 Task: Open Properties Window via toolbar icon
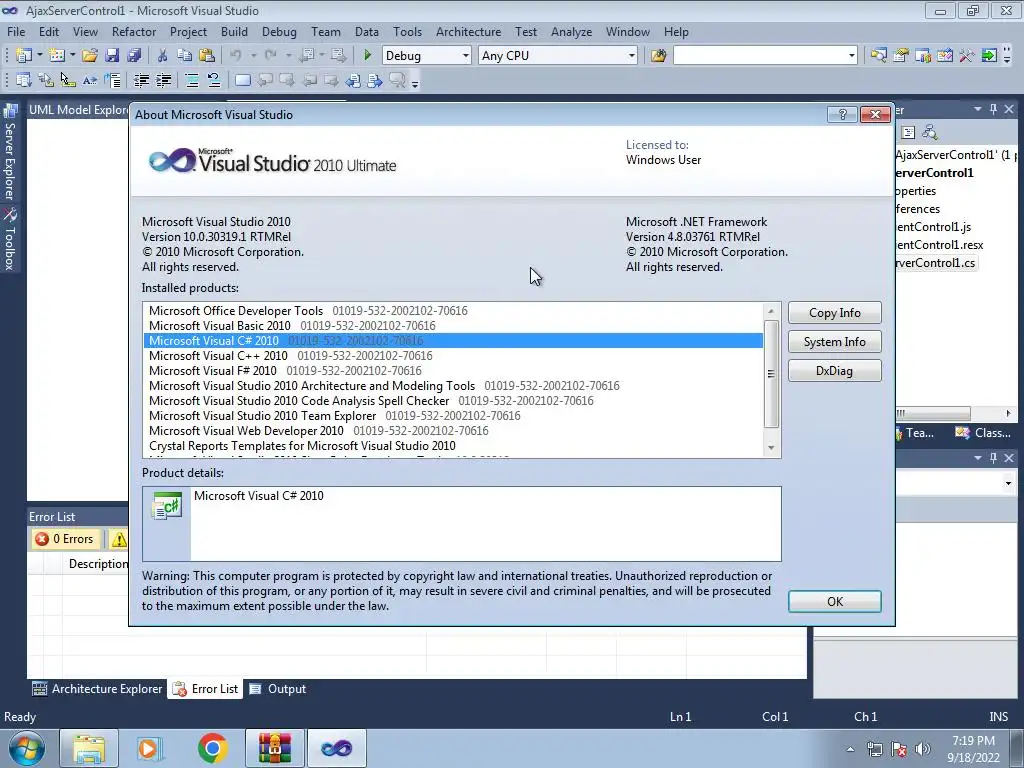pyautogui.click(x=901, y=56)
